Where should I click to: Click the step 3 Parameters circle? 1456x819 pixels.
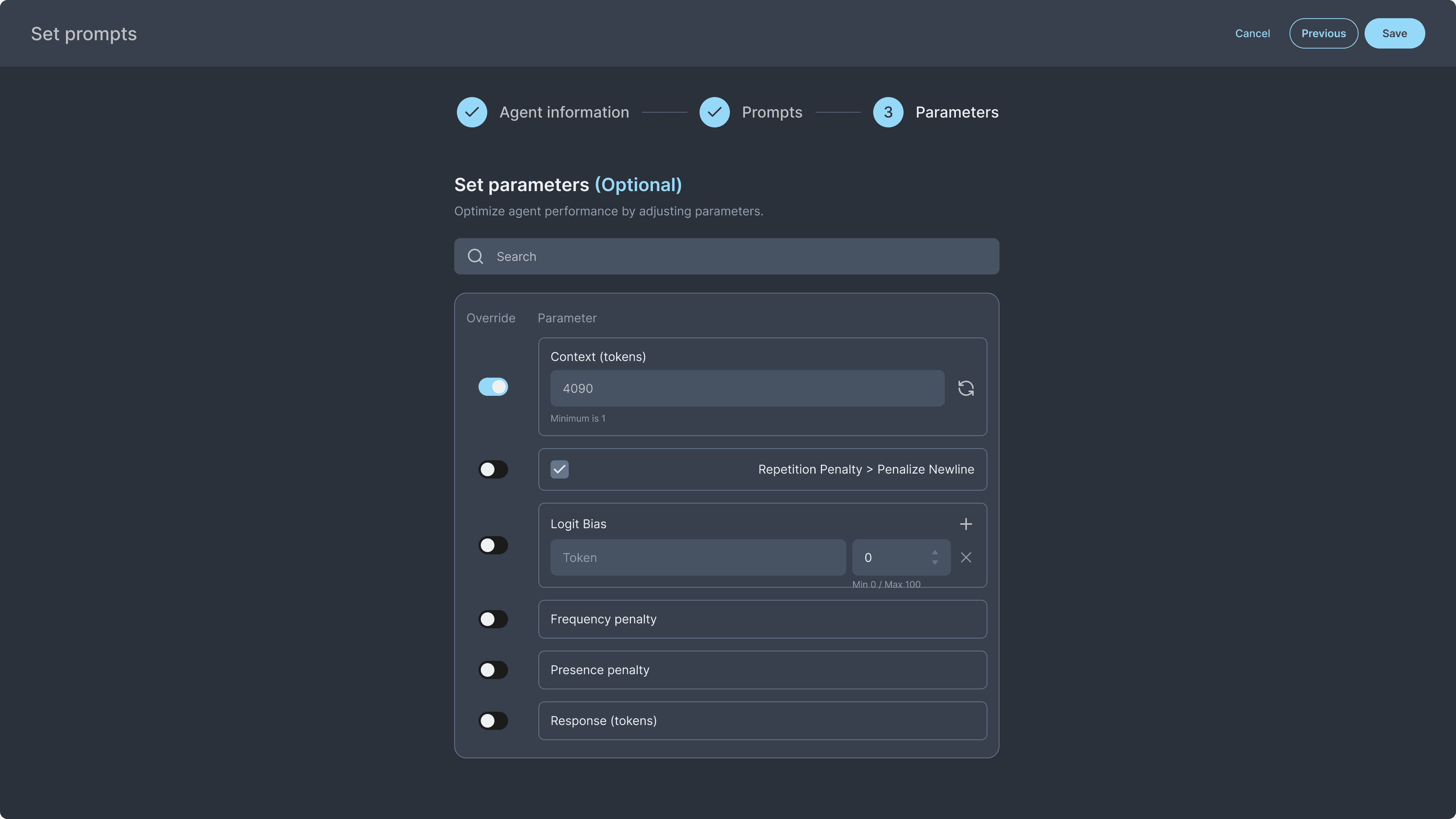887,112
